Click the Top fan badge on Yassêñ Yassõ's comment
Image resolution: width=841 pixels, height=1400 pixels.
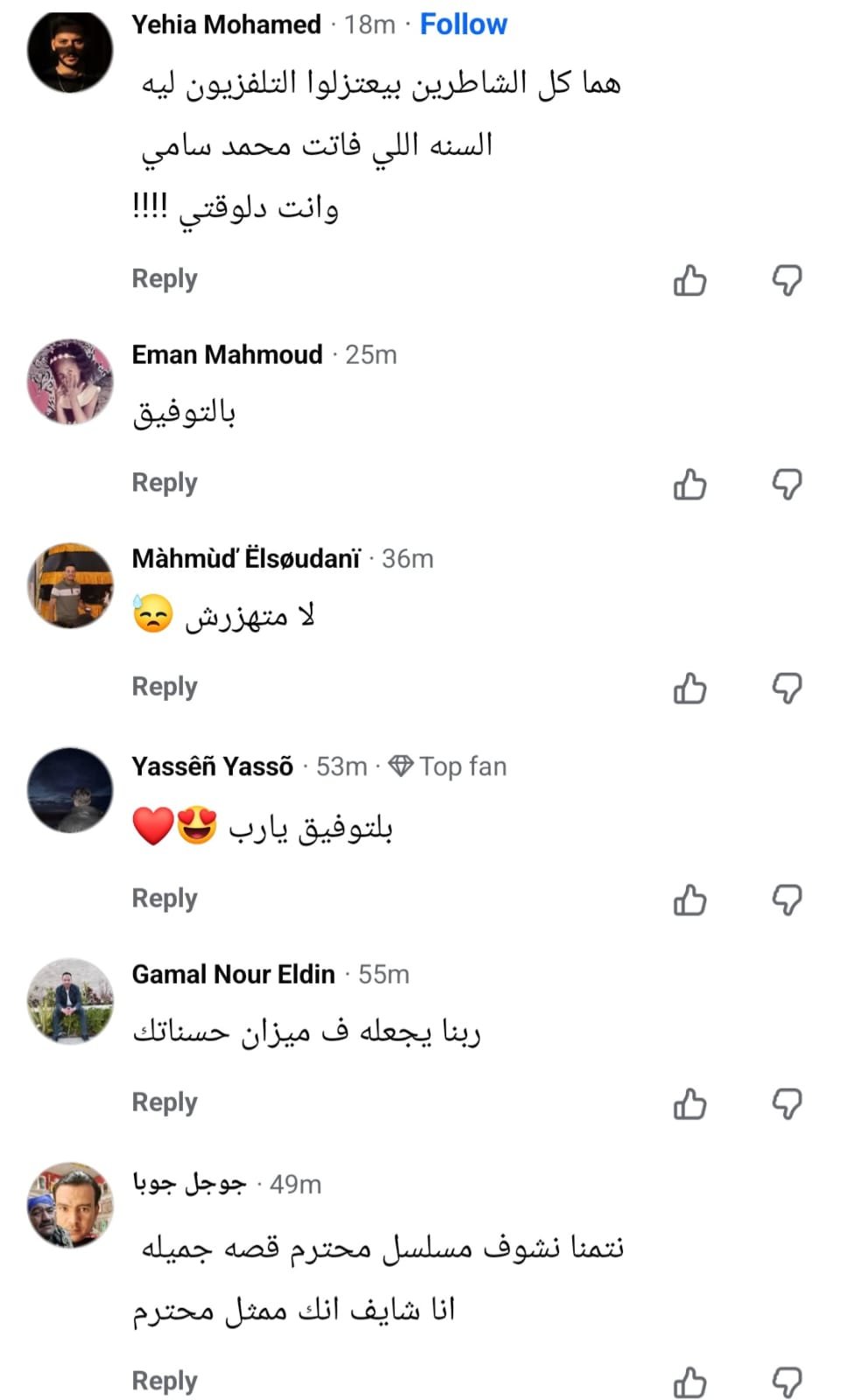(449, 766)
